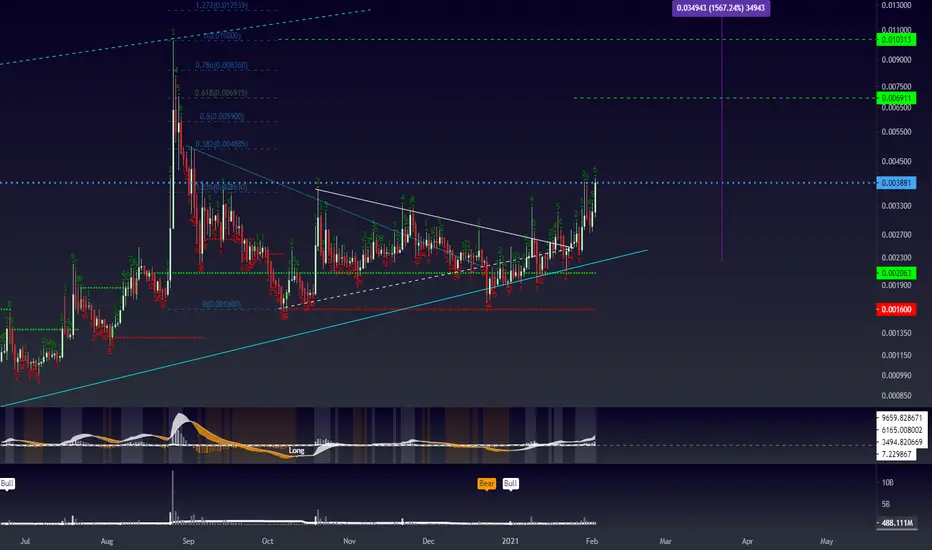Click the 7.229867 indicator value
Viewport: 932px width, 550px height.
897,454
